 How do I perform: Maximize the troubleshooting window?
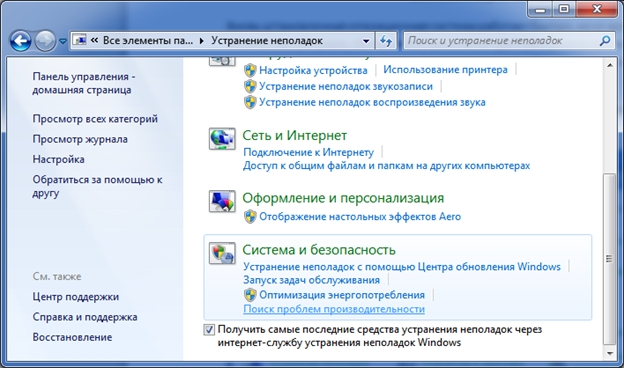click(564, 10)
